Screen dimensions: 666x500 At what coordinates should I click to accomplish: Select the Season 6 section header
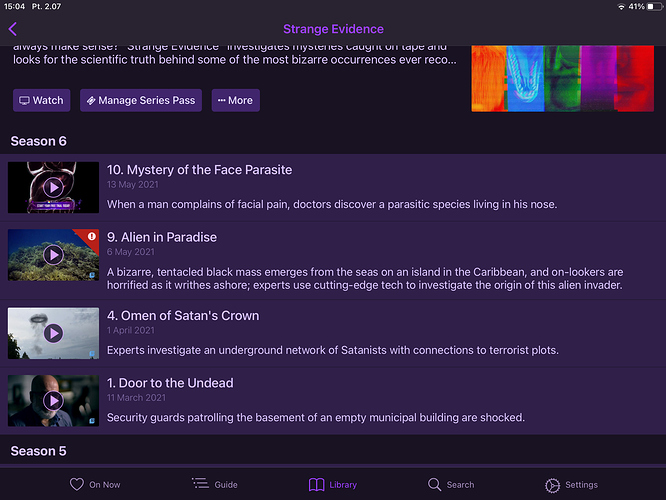click(38, 141)
